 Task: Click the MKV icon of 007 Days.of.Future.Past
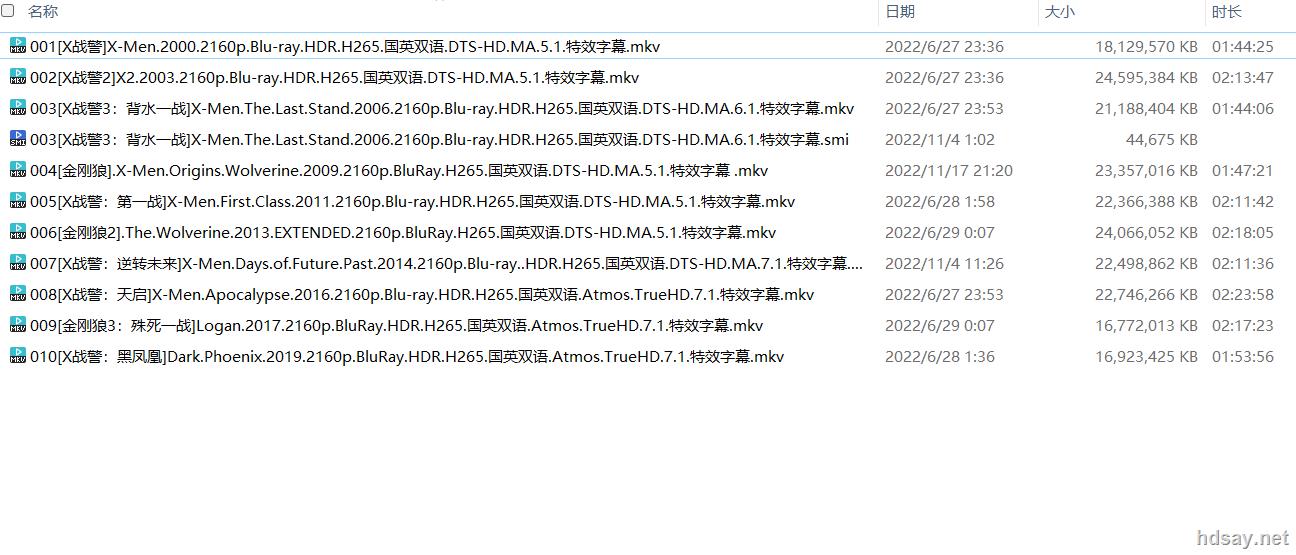(18, 263)
